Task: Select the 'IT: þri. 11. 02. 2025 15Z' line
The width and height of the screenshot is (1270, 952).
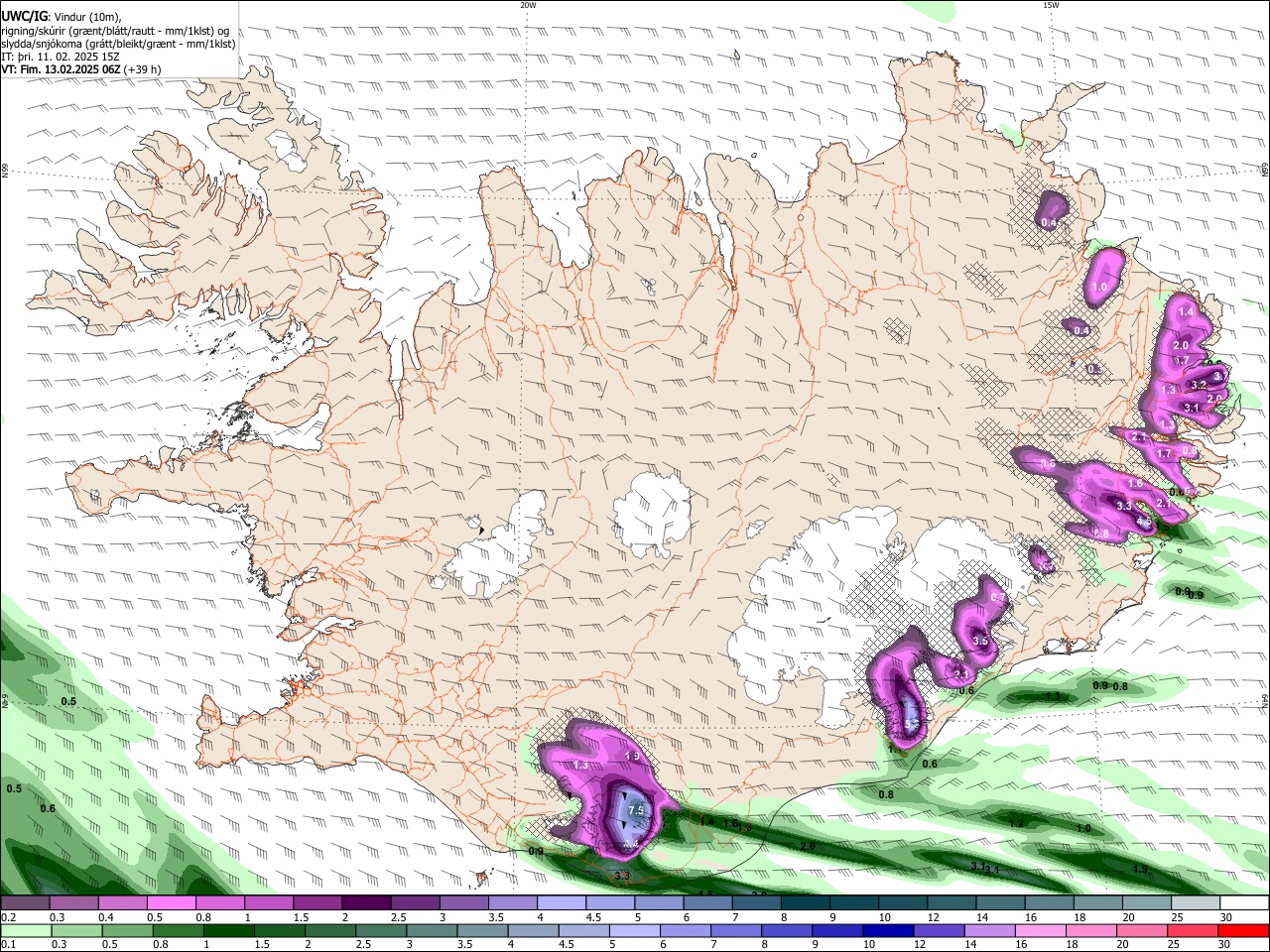Action: click(61, 57)
